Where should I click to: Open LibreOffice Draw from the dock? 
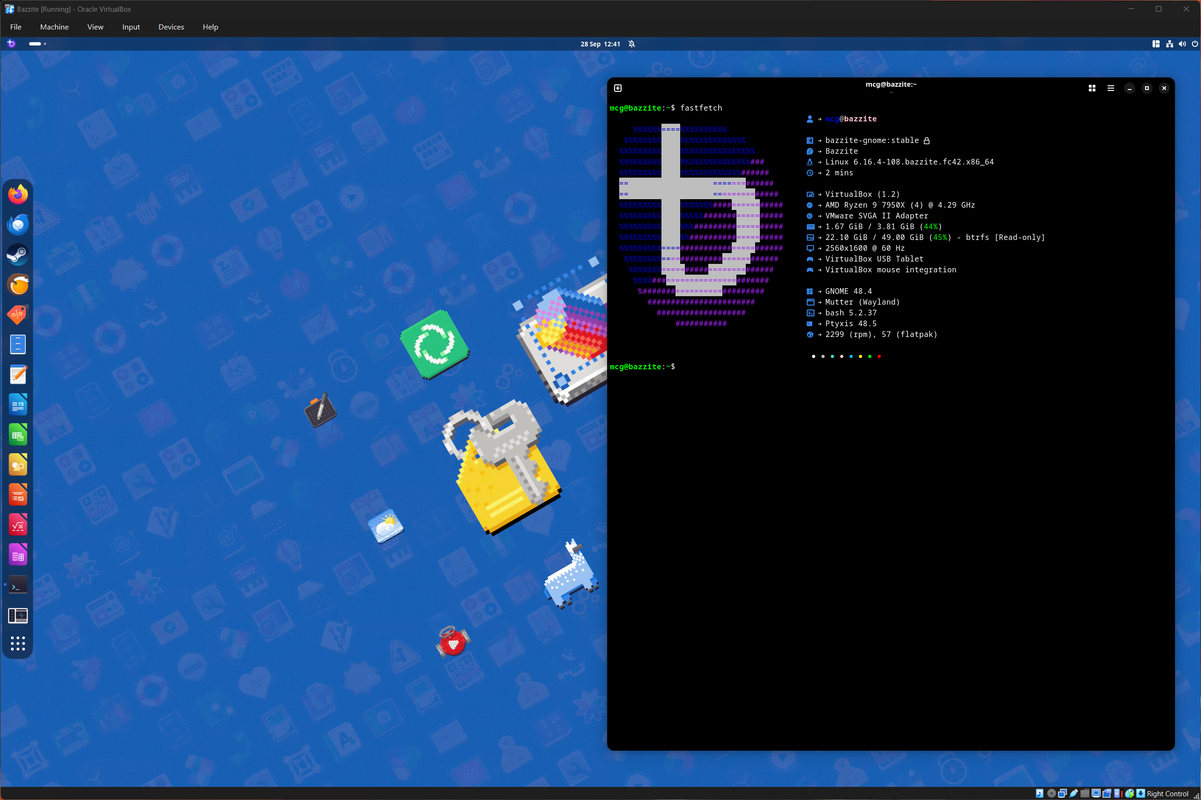click(x=18, y=465)
